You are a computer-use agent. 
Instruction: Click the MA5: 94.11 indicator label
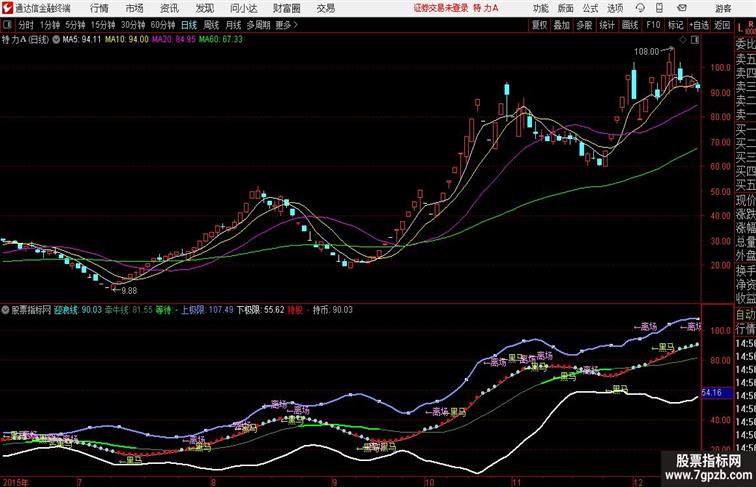[81, 40]
